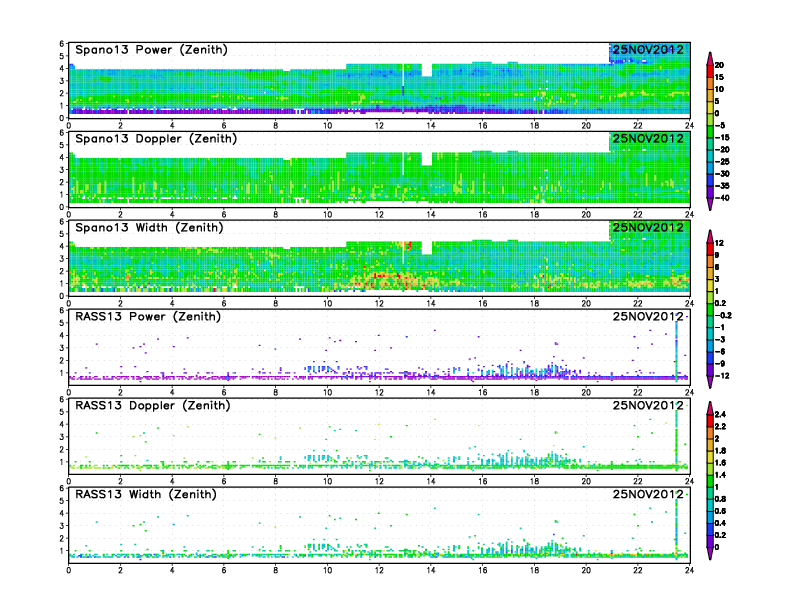Click the -30 label on the top colorbar
Viewport: 792px width, 612px height.
[x=722, y=174]
